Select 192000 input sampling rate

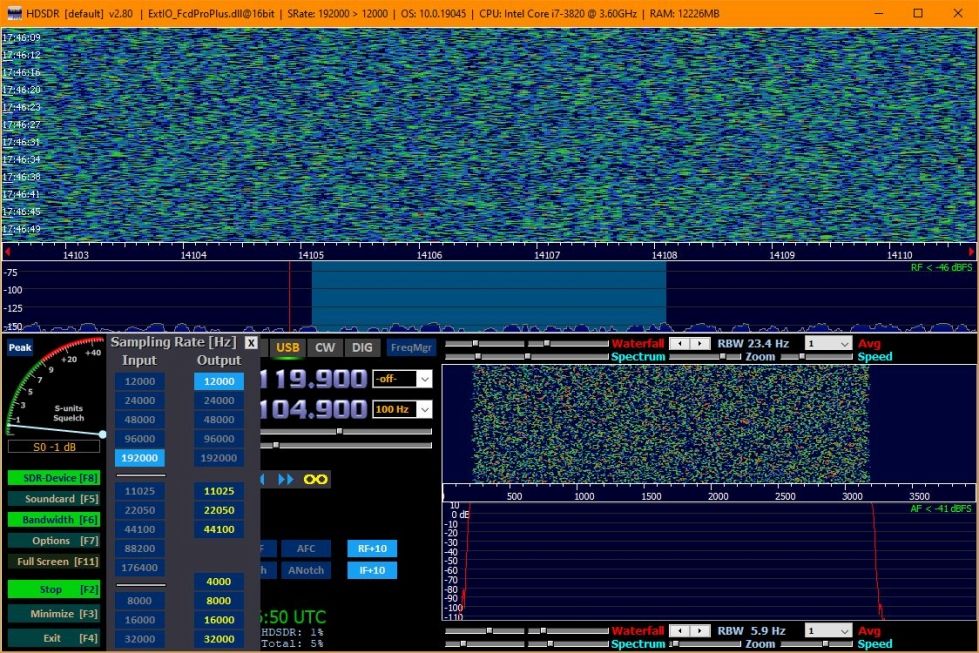coord(139,458)
